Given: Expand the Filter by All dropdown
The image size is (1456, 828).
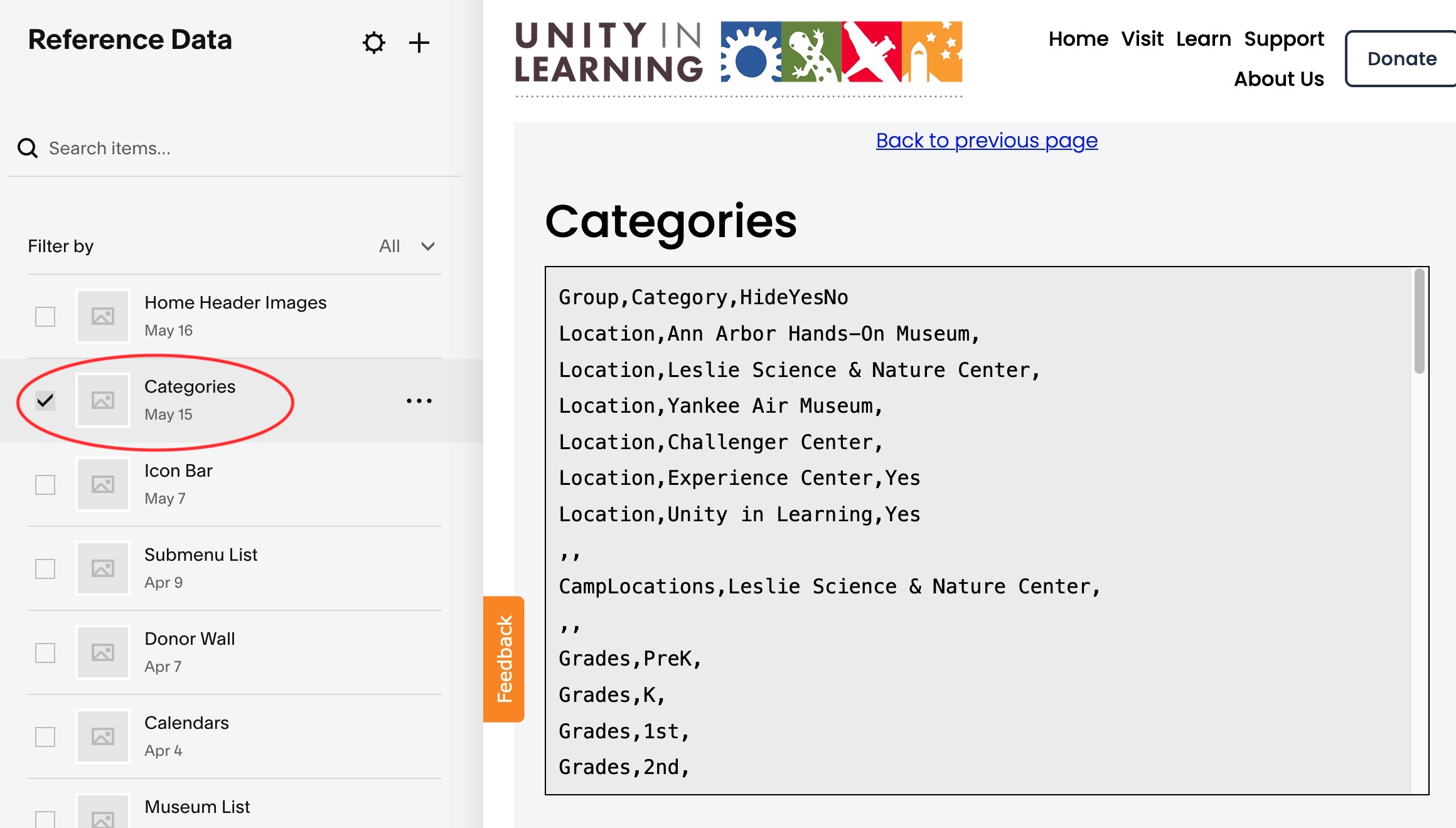Looking at the screenshot, I should (404, 246).
